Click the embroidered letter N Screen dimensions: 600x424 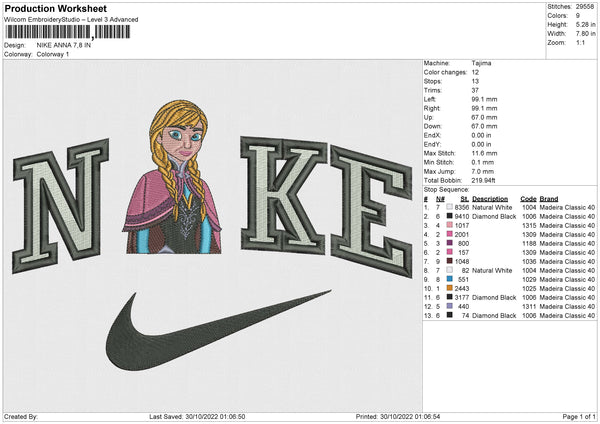(60, 206)
